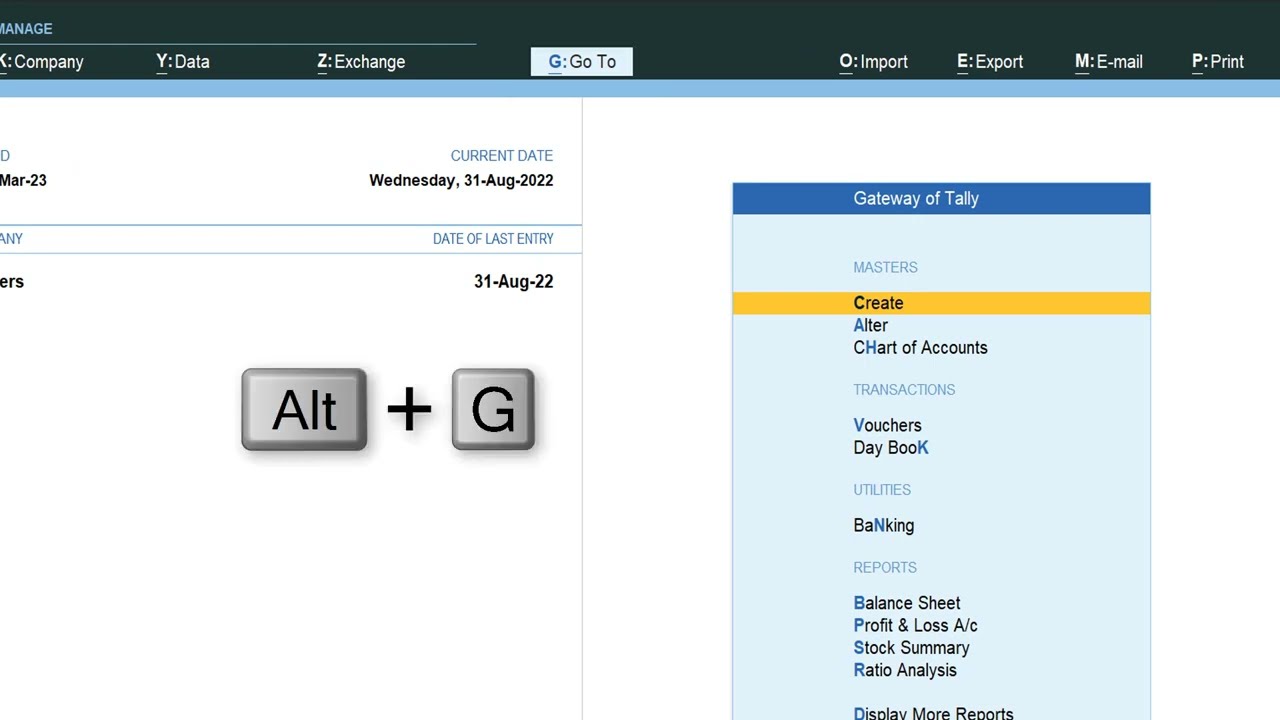Open Profit & Loss A/c report

(915, 626)
